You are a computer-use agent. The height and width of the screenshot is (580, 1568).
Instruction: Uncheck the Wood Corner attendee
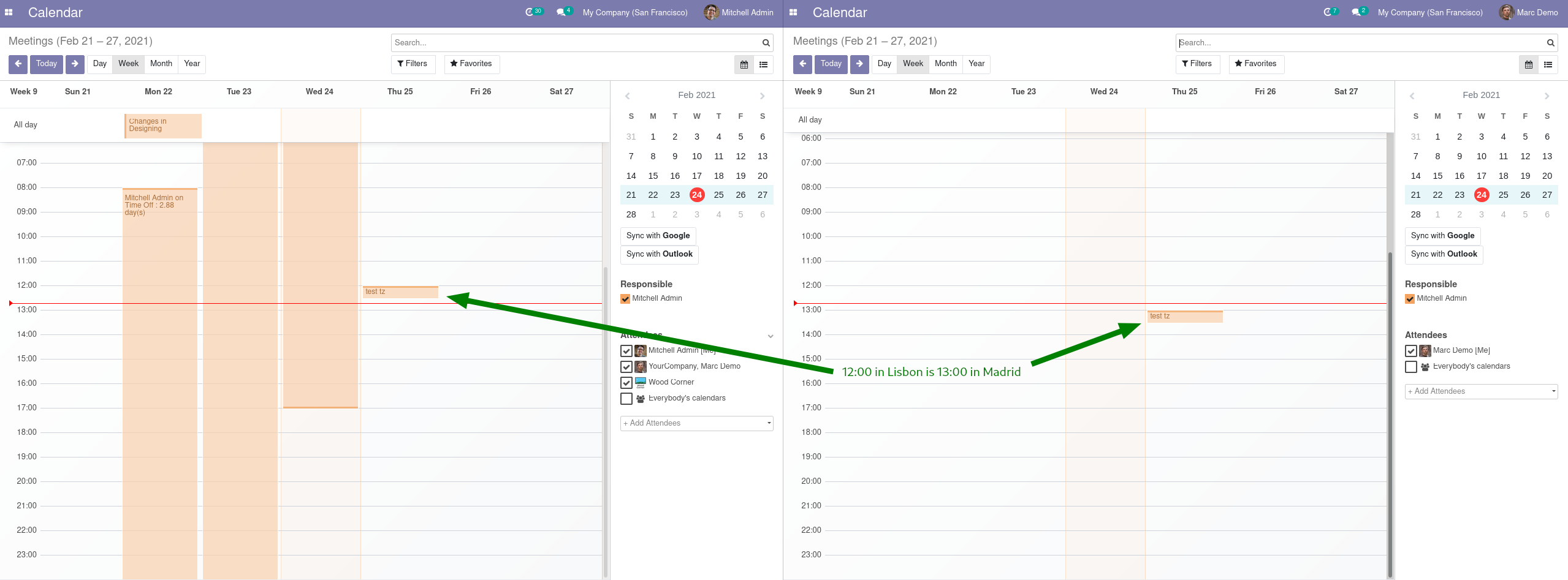point(626,382)
